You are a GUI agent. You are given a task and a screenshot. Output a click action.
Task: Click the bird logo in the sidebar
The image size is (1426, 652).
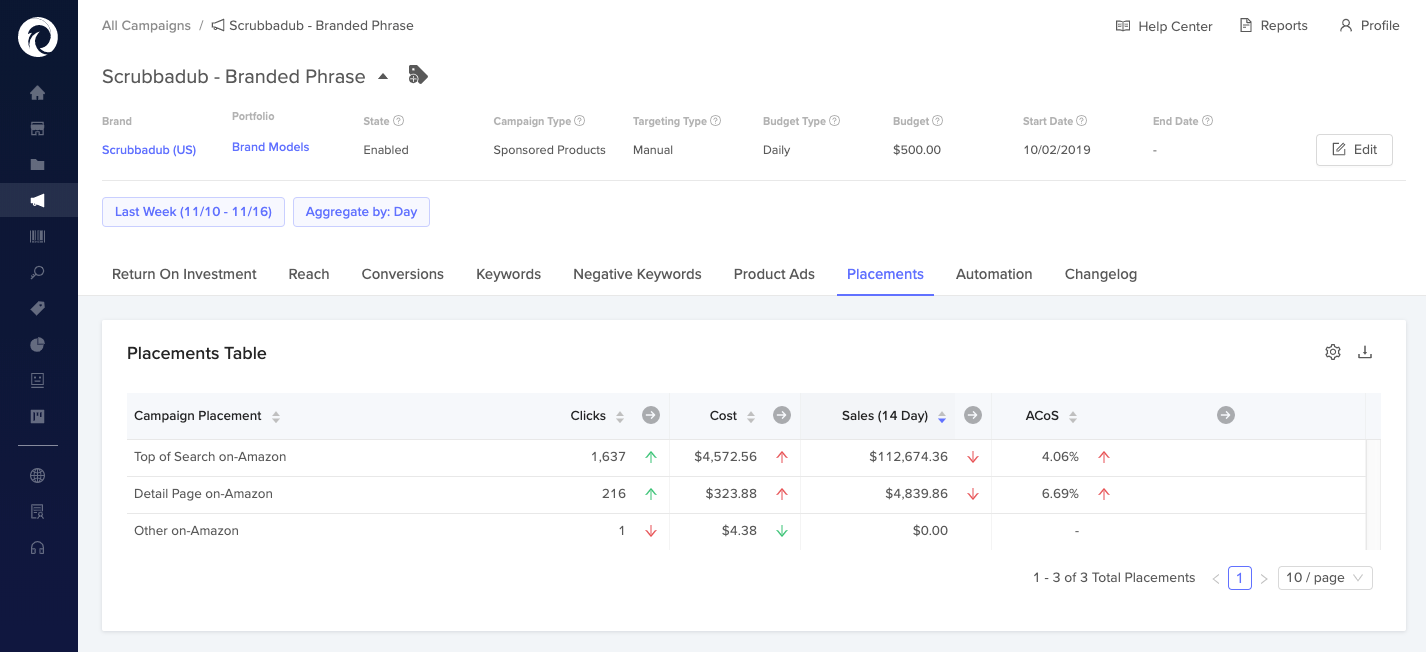(x=38, y=38)
